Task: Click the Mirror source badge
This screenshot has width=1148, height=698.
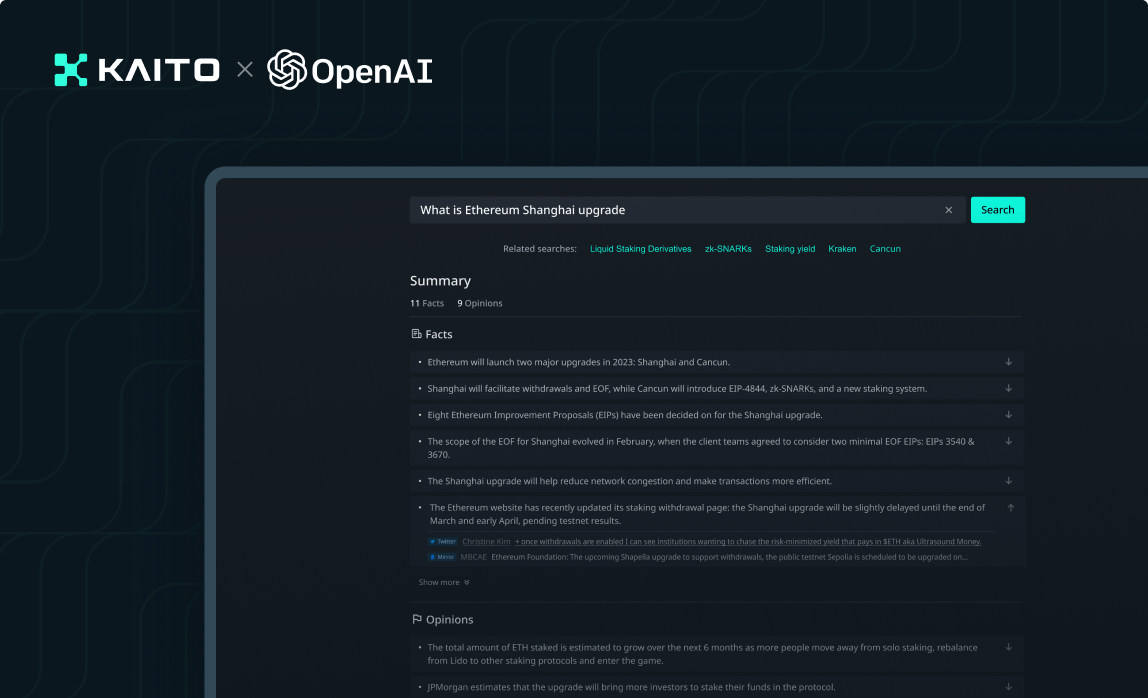Action: pos(442,557)
